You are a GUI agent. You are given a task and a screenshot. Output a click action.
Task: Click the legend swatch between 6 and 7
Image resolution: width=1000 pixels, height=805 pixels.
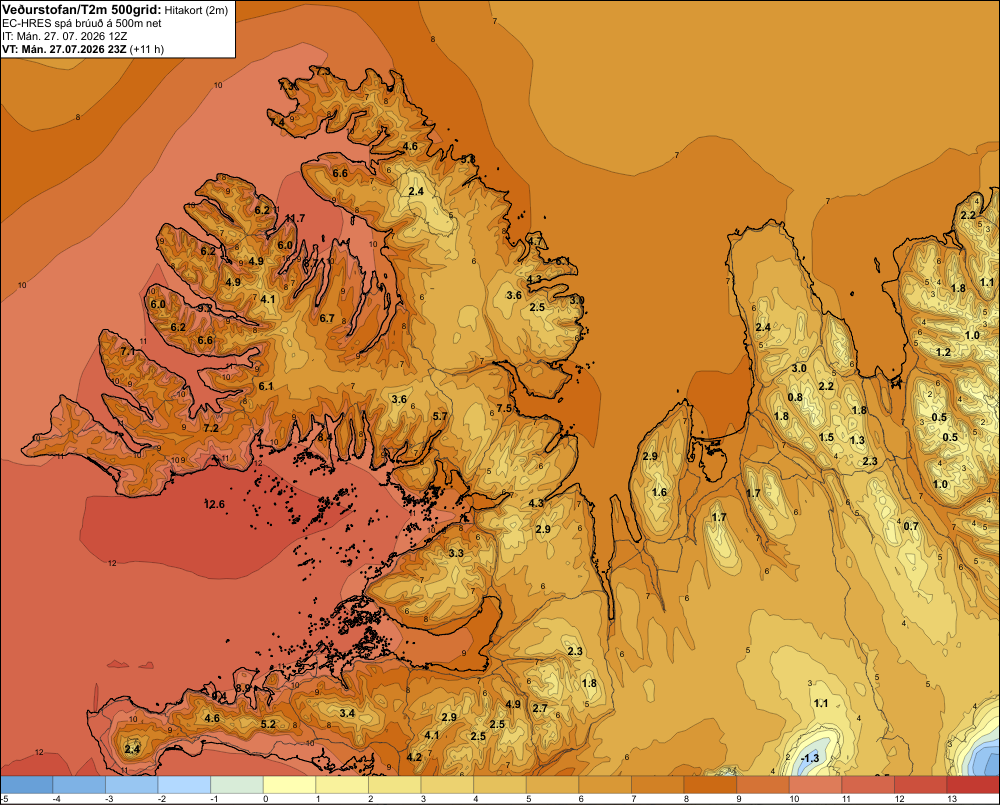tap(605, 785)
